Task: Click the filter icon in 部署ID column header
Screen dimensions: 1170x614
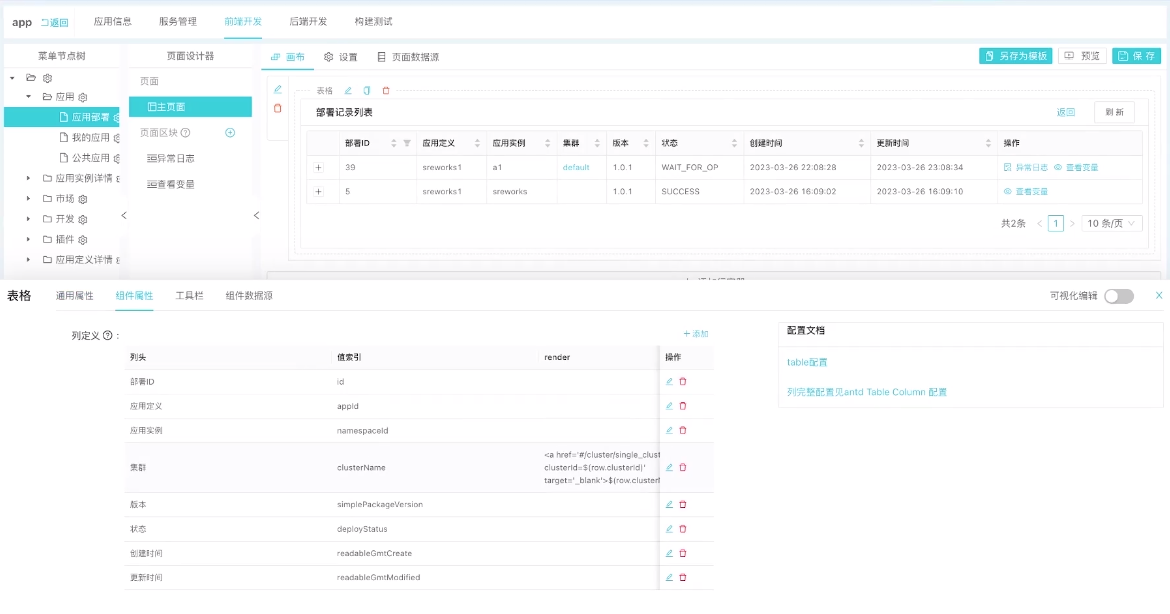Action: coord(407,143)
